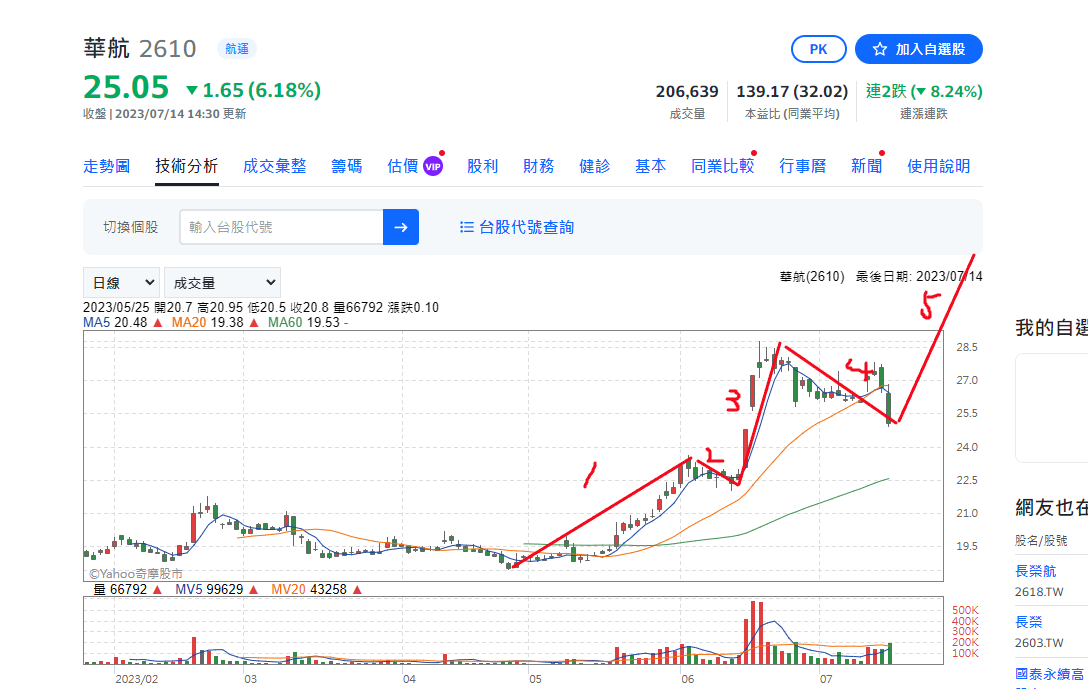
Task: Open the 日線 period dropdown
Action: [x=121, y=283]
